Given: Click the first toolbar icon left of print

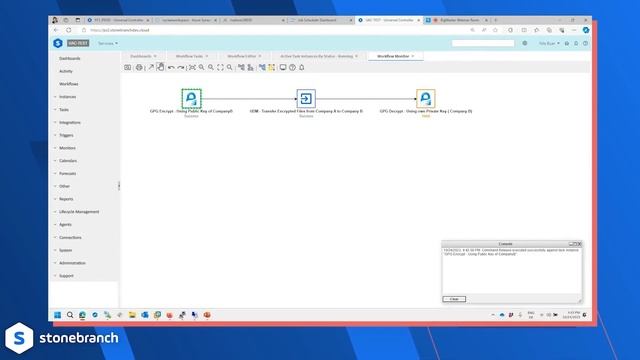Looking at the screenshot, I should (x=128, y=67).
